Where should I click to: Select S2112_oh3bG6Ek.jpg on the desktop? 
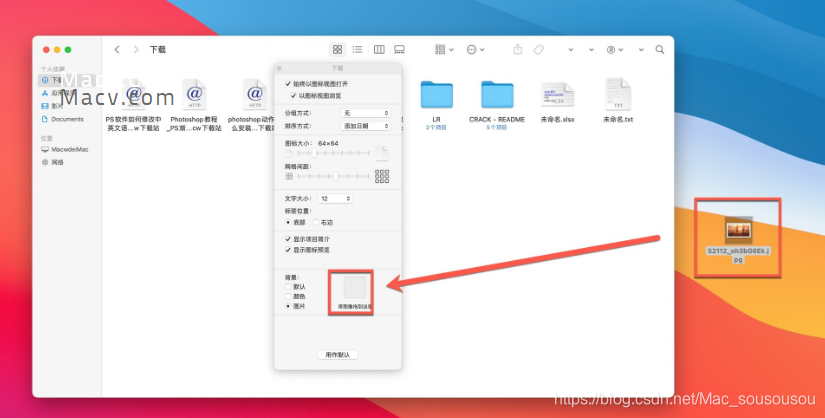tap(738, 238)
